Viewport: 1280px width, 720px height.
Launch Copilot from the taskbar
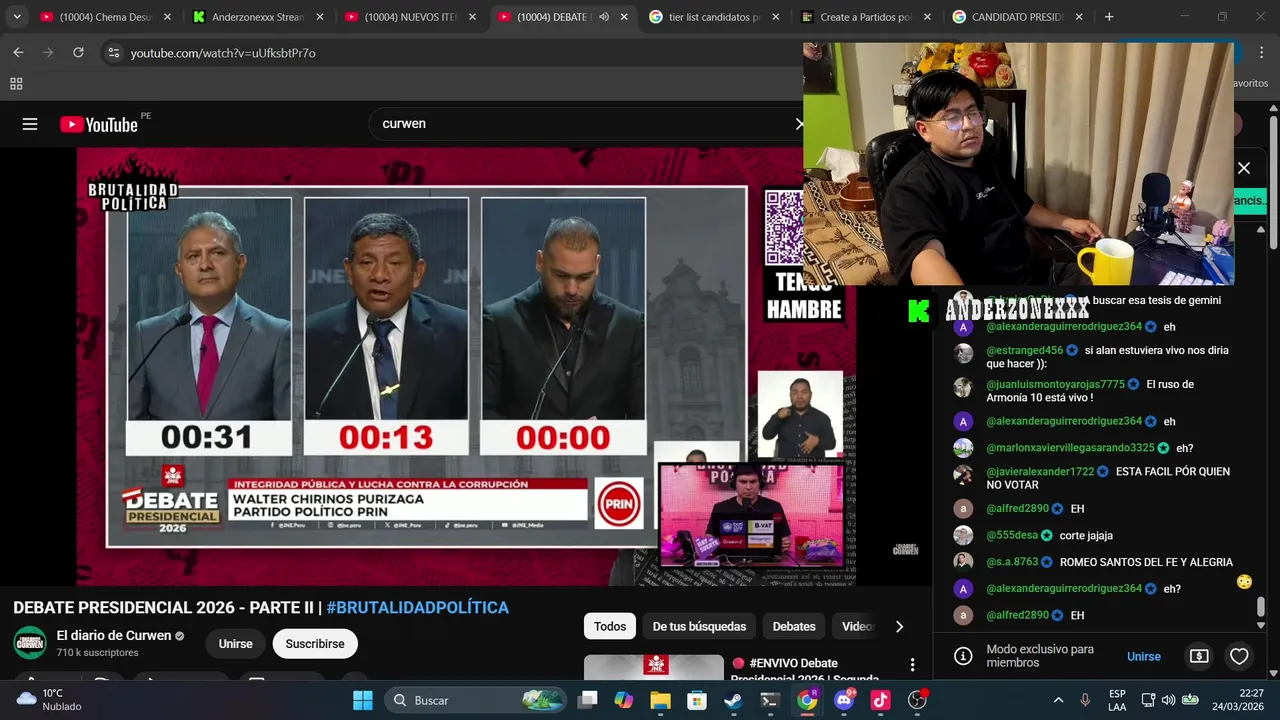point(624,700)
